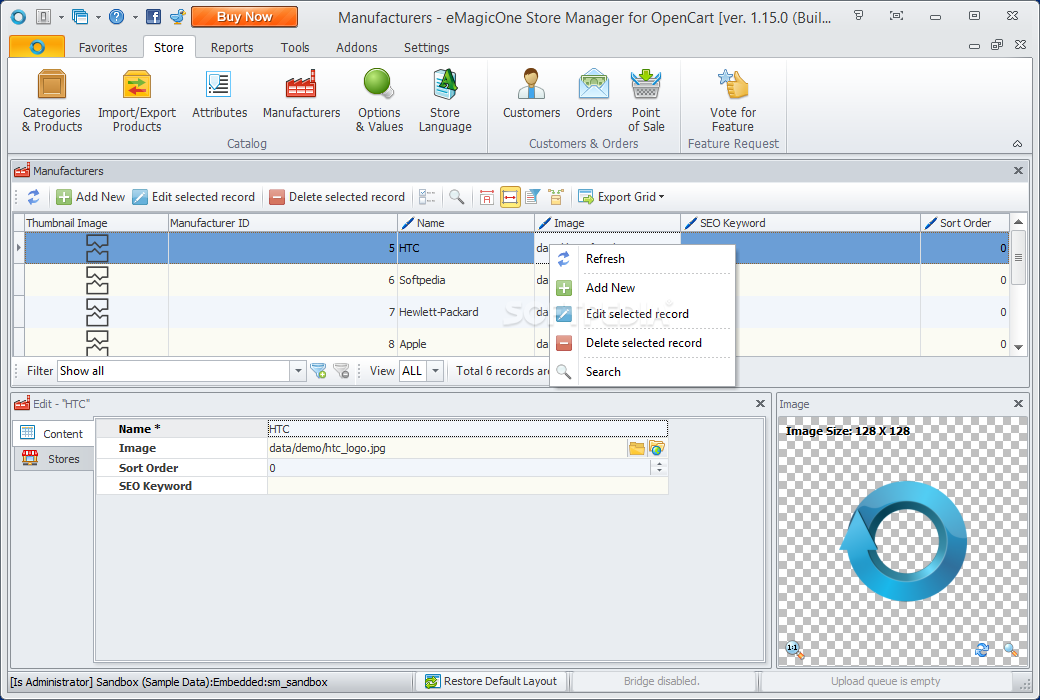Choose Delete selected record in context menu
Viewport: 1040px width, 700px height.
click(x=642, y=343)
